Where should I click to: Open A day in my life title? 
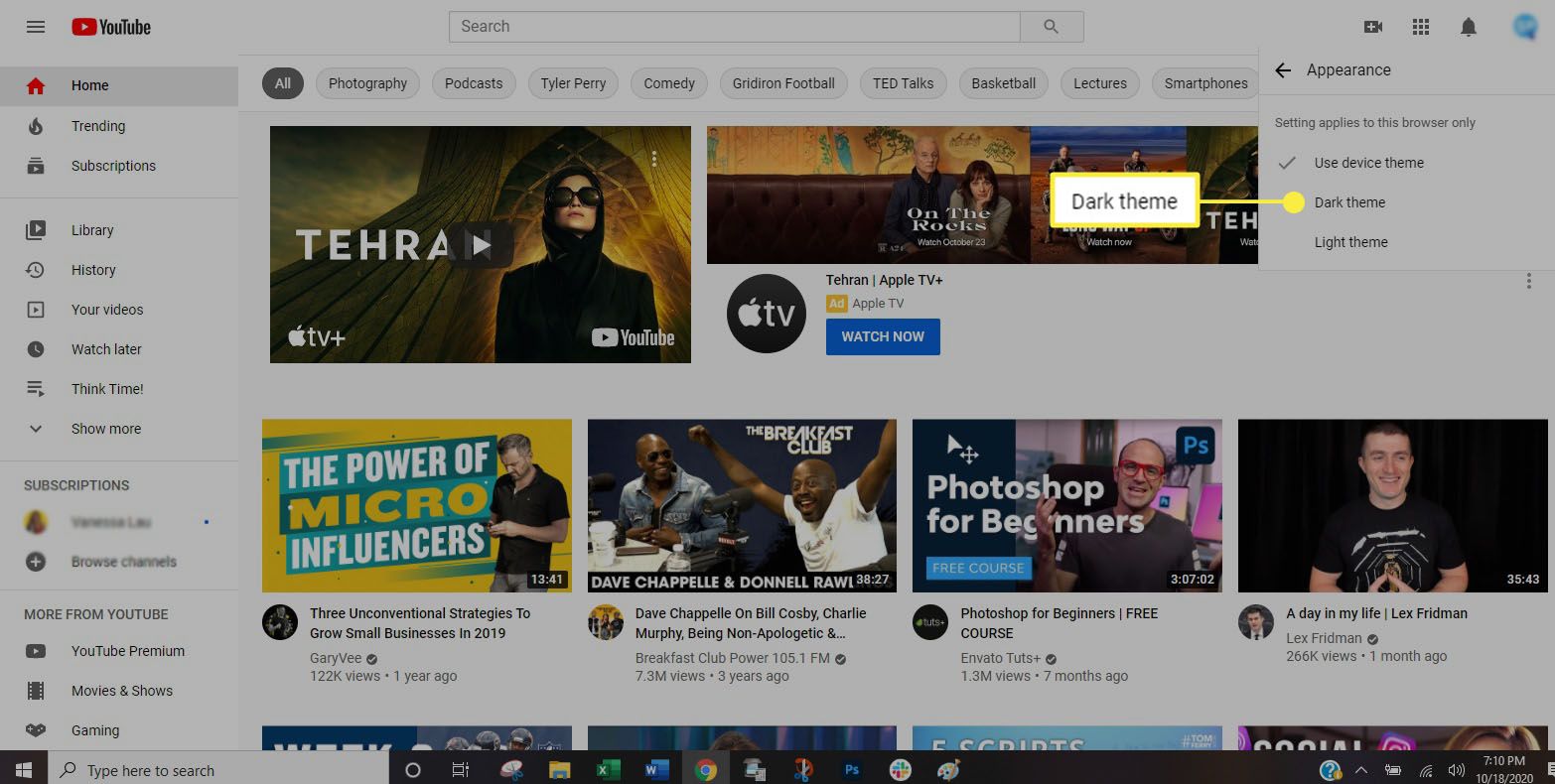pos(1376,613)
